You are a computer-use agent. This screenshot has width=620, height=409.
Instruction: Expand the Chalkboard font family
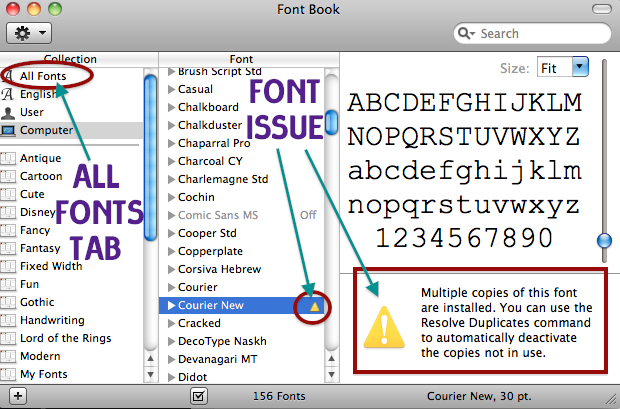171,107
